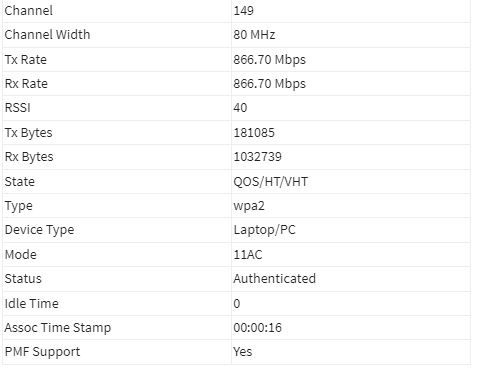Click the Mode value 11AC
This screenshot has width=488, height=375.
point(248,255)
